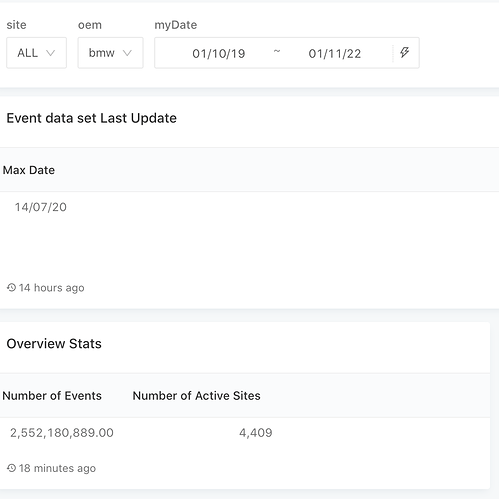Viewport: 499px width, 499px height.
Task: Open the oem bmw dropdown
Action: [110, 53]
